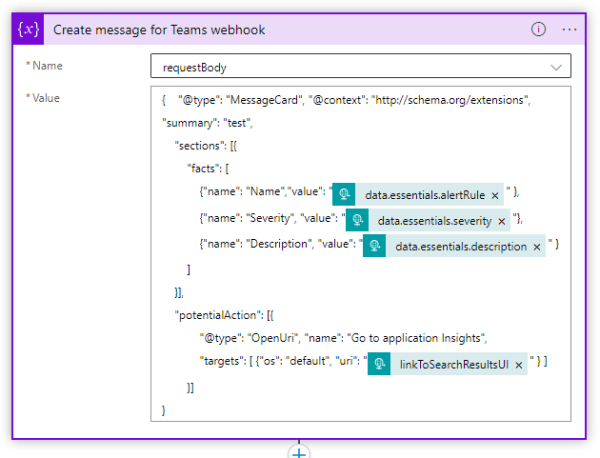The width and height of the screenshot is (600, 458).
Task: Remove the data.essentials.severity token
Action: click(502, 221)
